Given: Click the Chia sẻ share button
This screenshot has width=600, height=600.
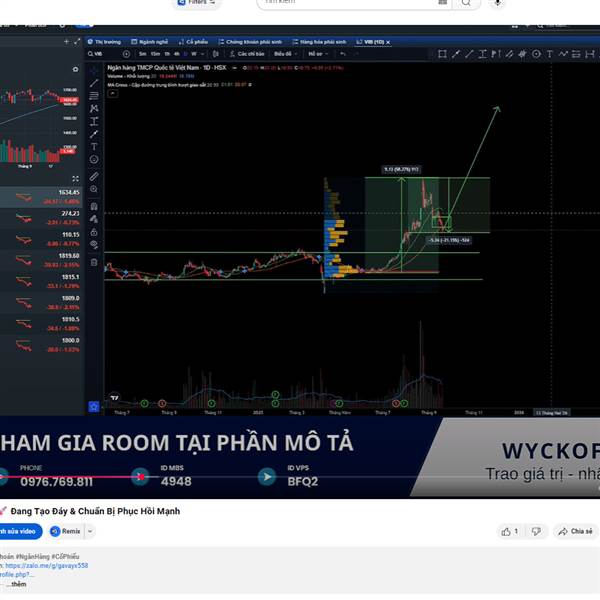Looking at the screenshot, I should (576, 532).
